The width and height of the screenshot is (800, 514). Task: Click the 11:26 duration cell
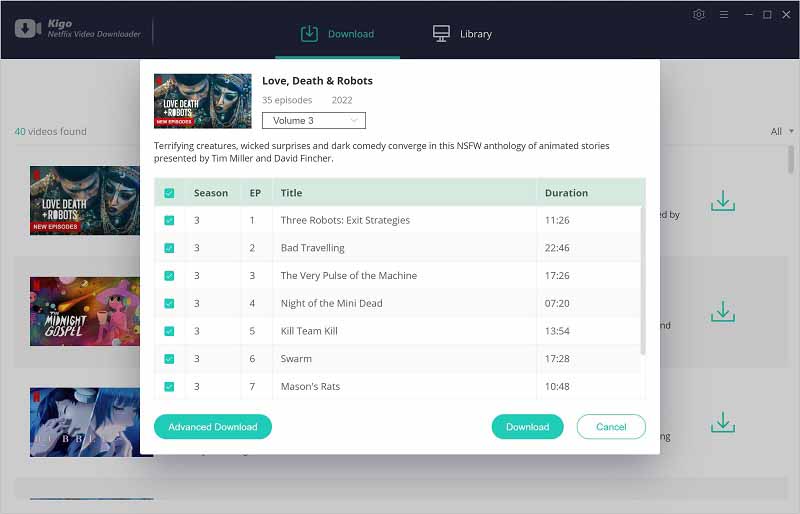click(557, 221)
